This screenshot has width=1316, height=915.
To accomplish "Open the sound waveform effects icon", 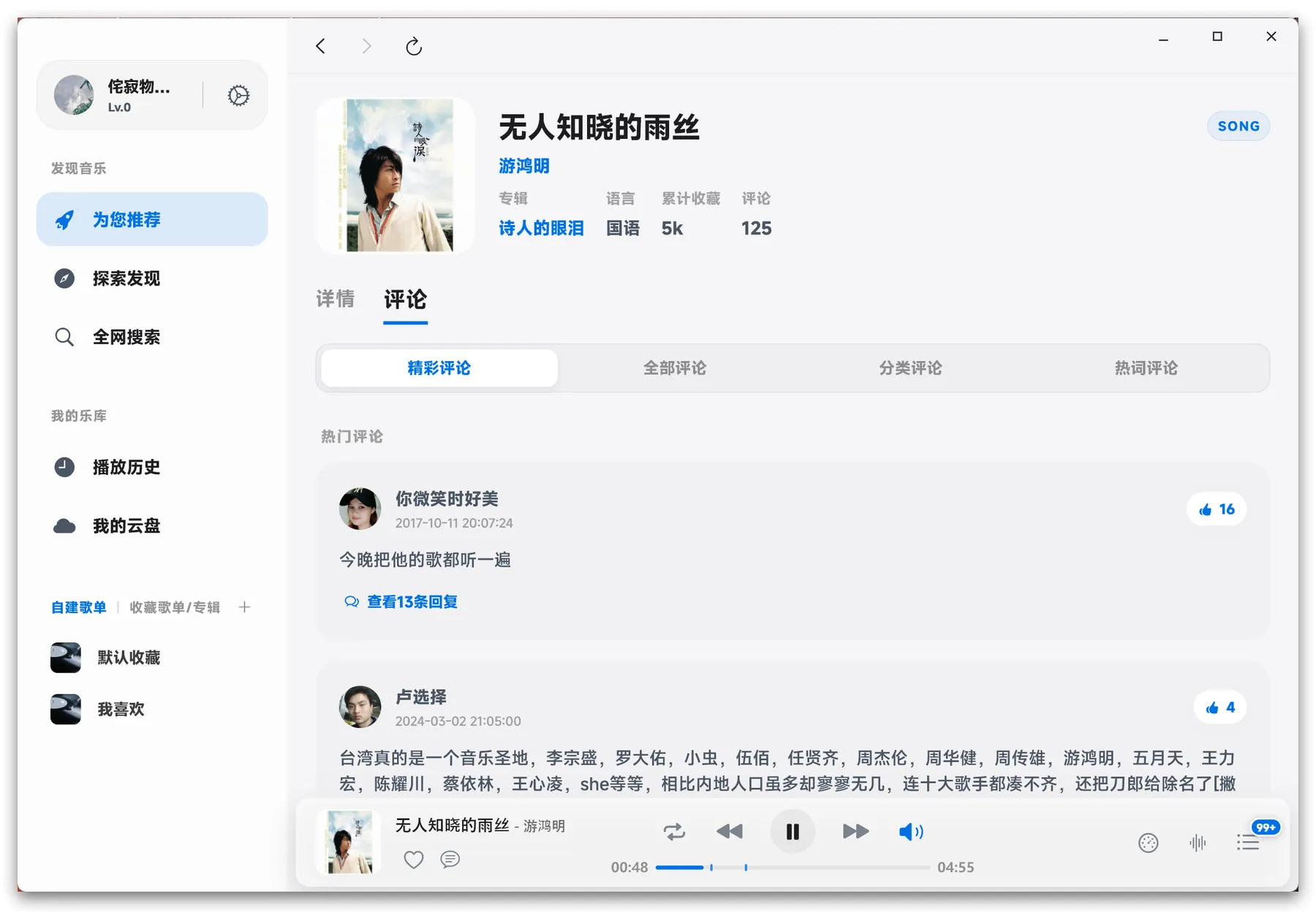I will pyautogui.click(x=1198, y=843).
